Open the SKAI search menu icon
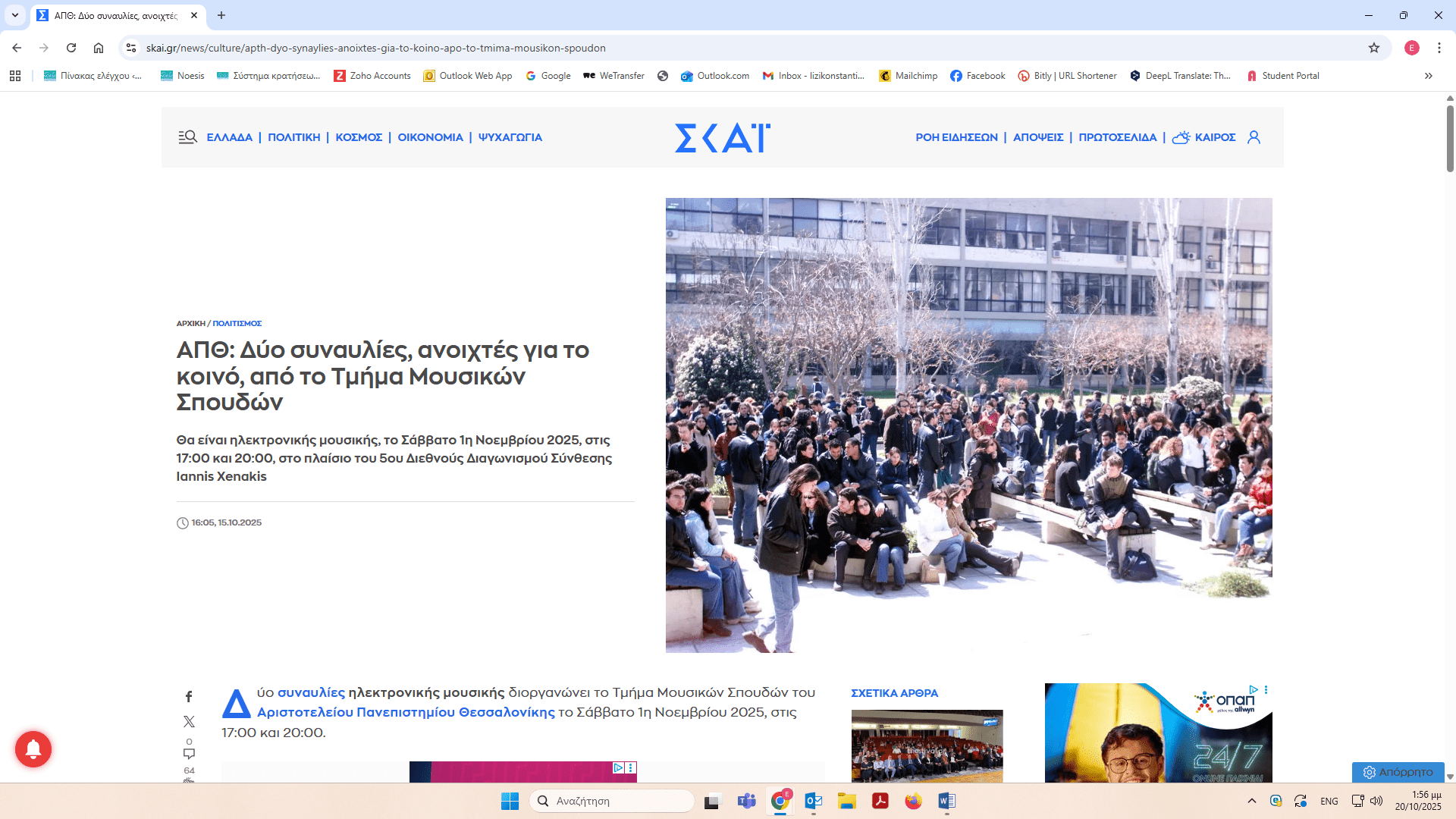 tap(187, 137)
